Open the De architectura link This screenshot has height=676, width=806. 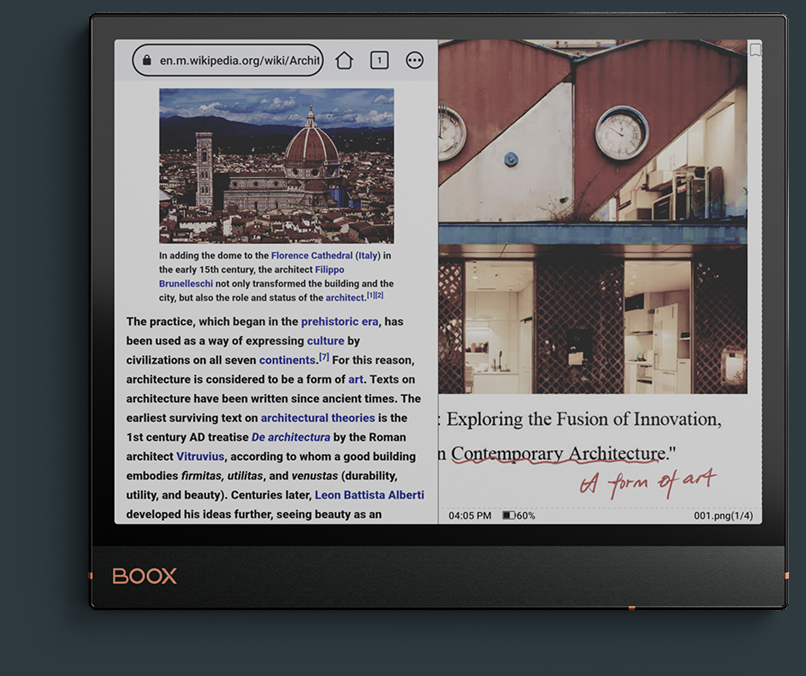(x=290, y=437)
